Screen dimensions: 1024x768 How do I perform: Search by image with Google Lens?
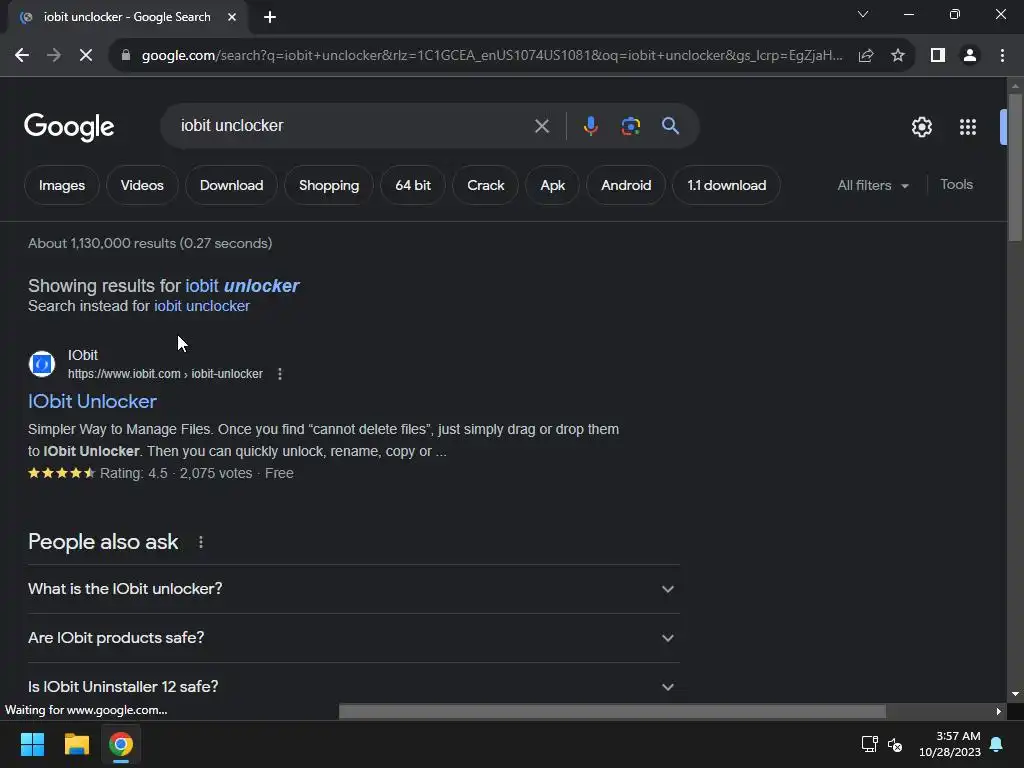point(630,126)
